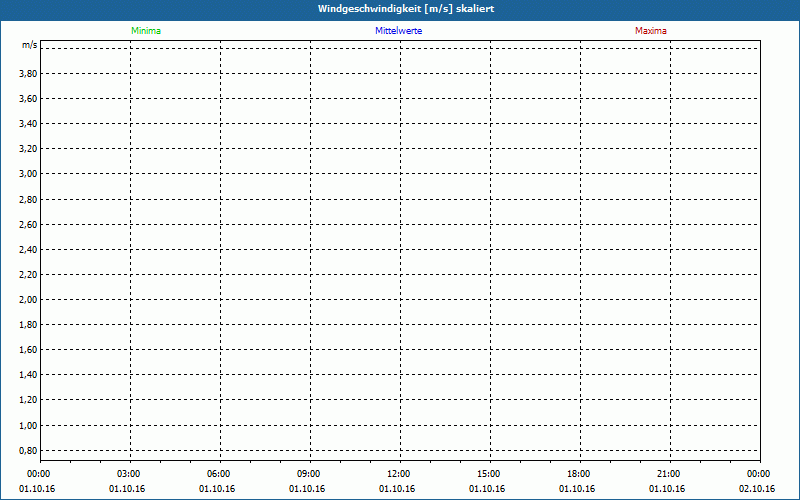Screen dimensions: 800x500
Task: Select the 1,00 y-axis tick label
Action: pyautogui.click(x=28, y=425)
